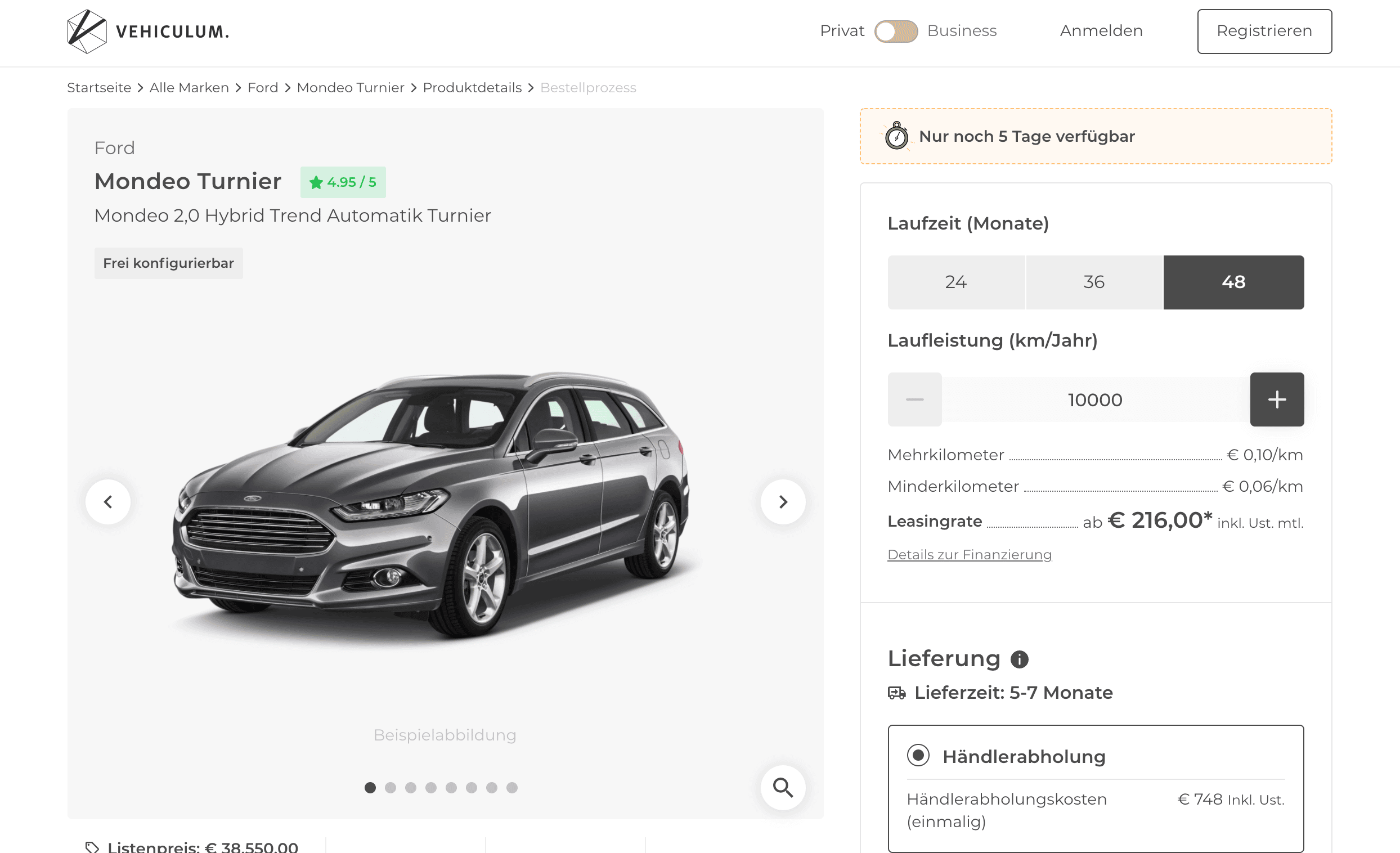Open the Anmelden login link
Image resolution: width=1400 pixels, height=853 pixels.
pos(1101,31)
